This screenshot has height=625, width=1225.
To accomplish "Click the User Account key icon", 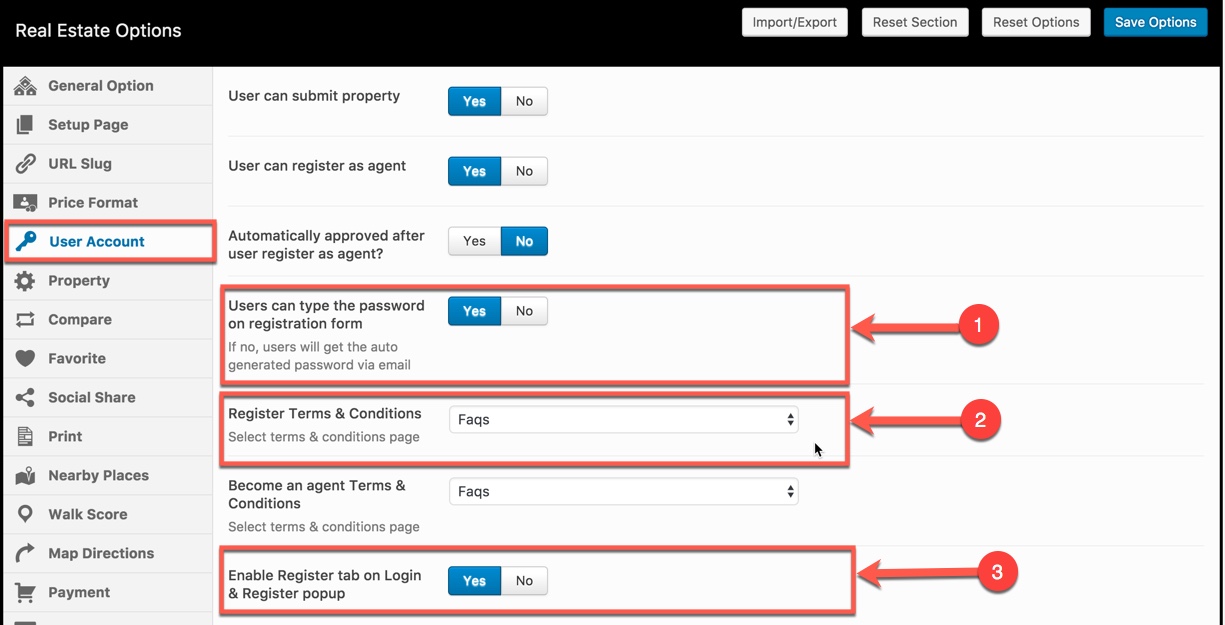I will coord(26,242).
